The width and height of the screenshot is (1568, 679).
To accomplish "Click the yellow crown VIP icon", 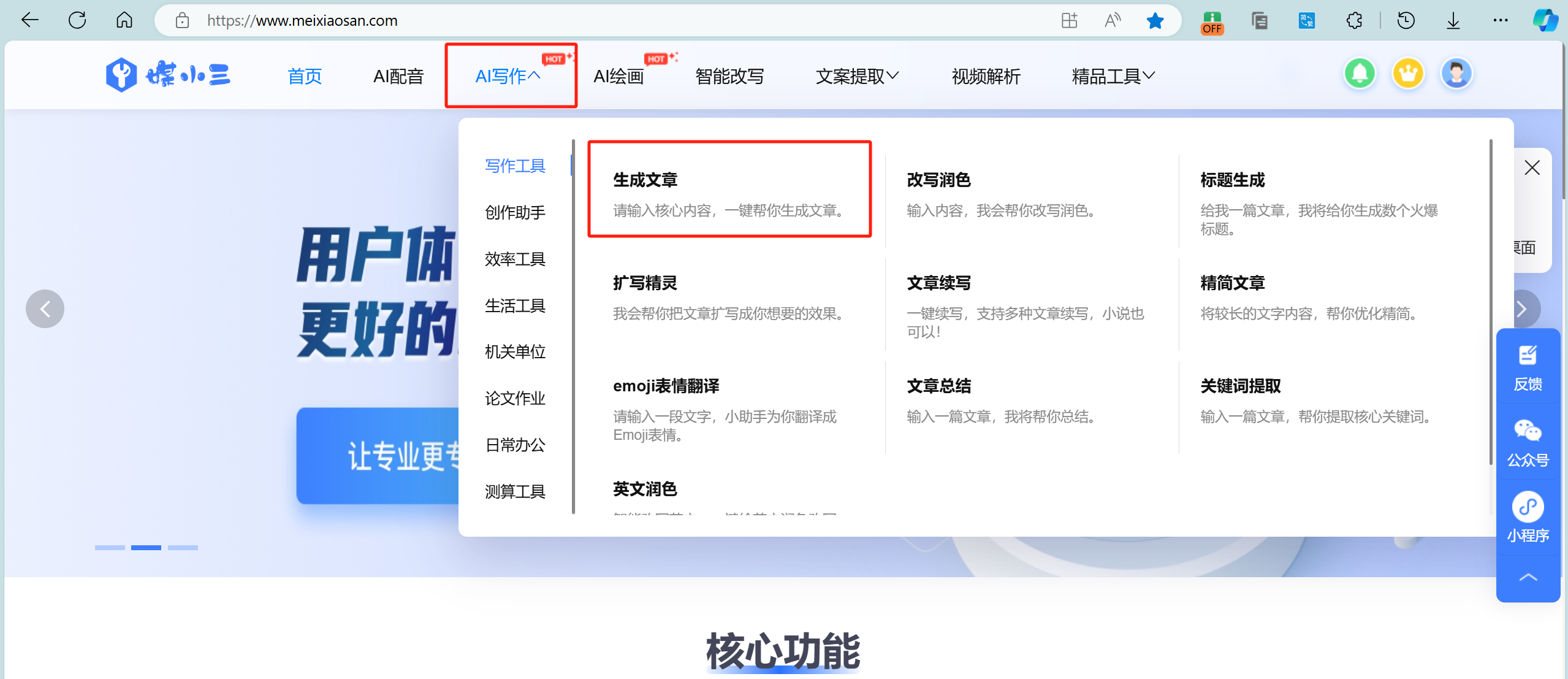I will [x=1408, y=74].
